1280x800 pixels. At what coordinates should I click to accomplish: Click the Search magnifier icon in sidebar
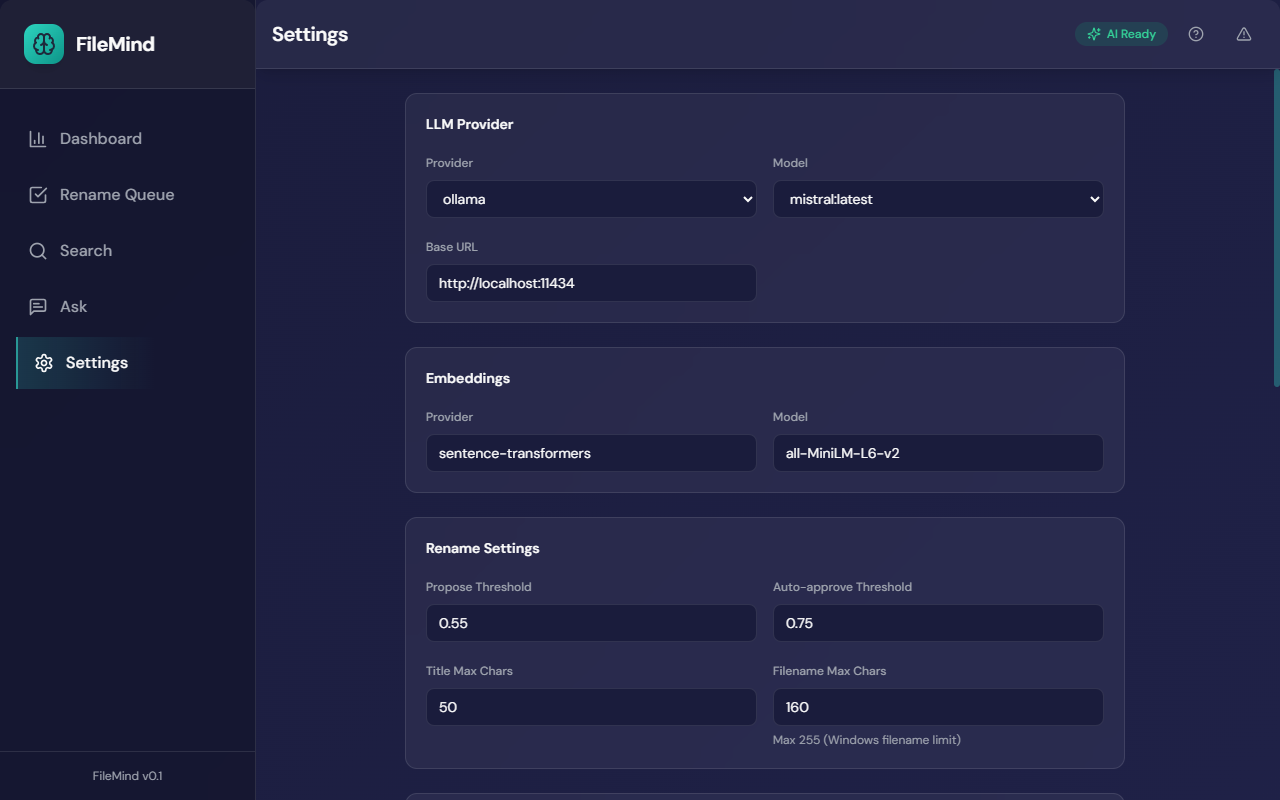37,250
